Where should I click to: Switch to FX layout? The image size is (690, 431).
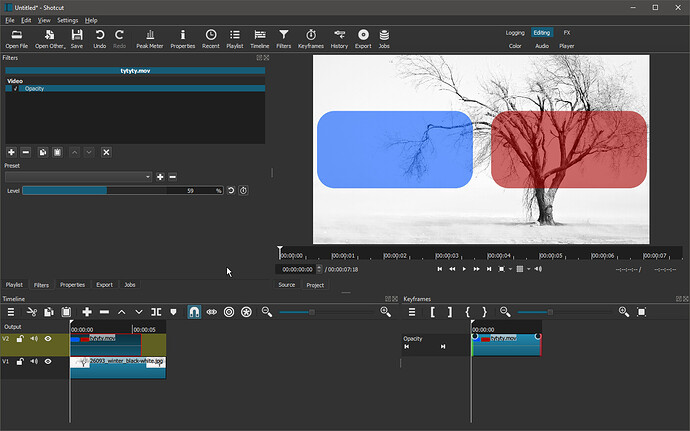point(567,33)
